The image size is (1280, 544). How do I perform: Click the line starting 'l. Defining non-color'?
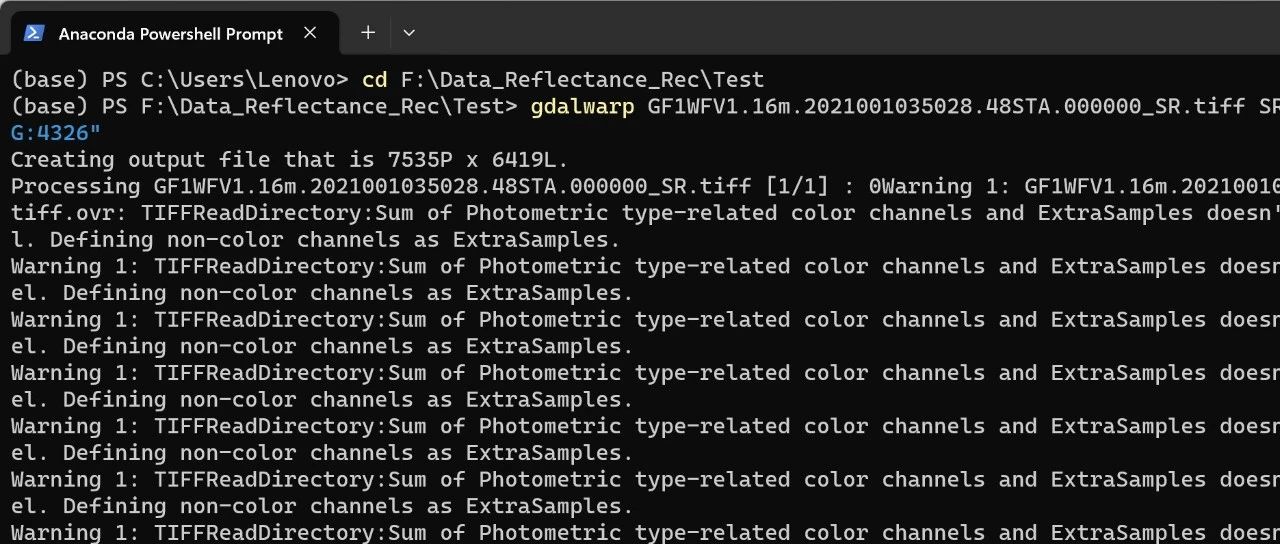(315, 239)
